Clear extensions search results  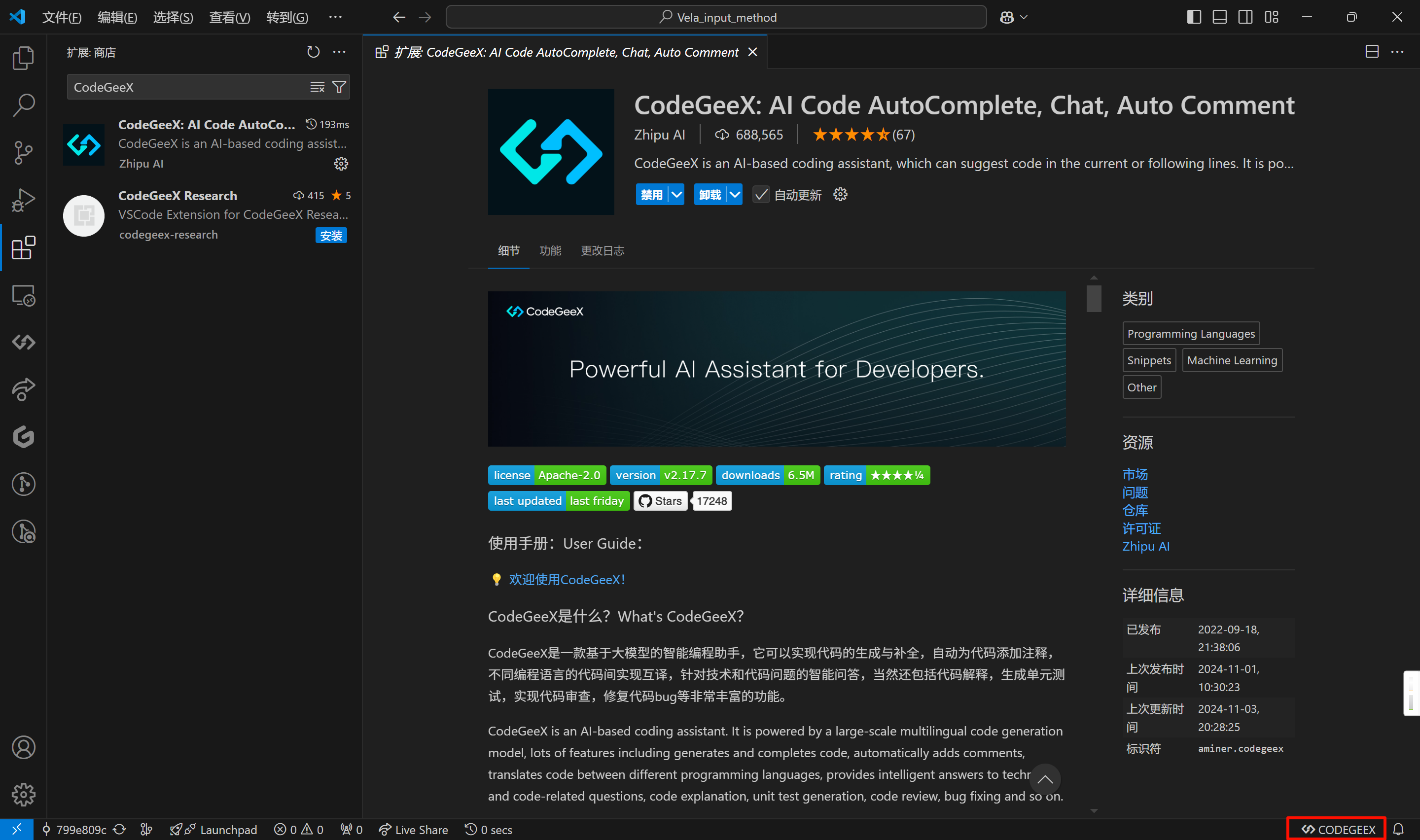[x=317, y=87]
